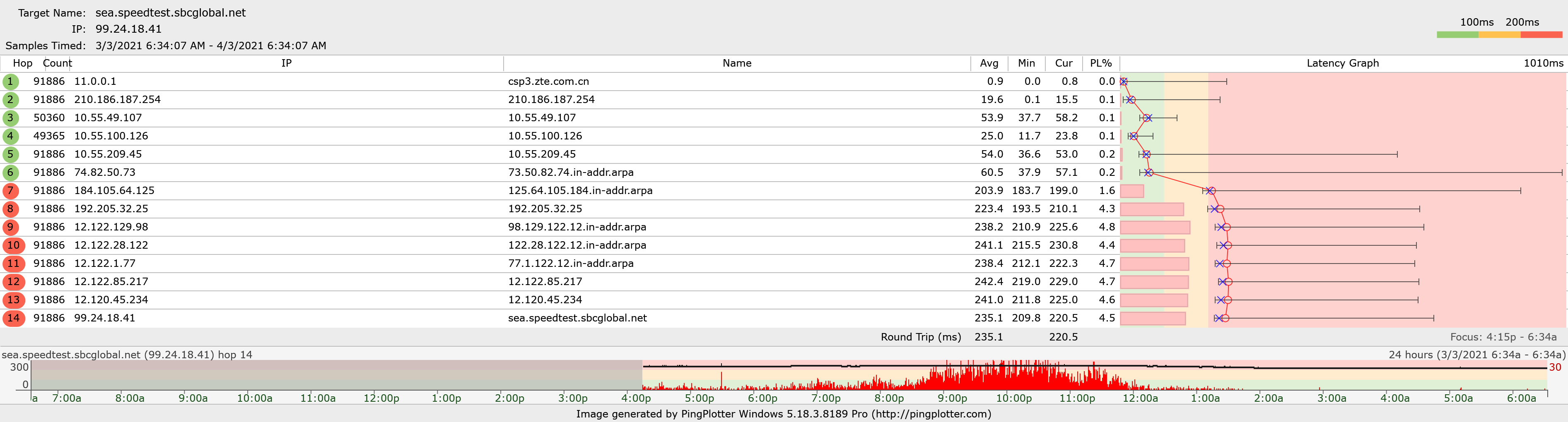Viewport: 1568px width, 422px height.
Task: Open the pingplotter.com link in the footer
Action: click(931, 414)
